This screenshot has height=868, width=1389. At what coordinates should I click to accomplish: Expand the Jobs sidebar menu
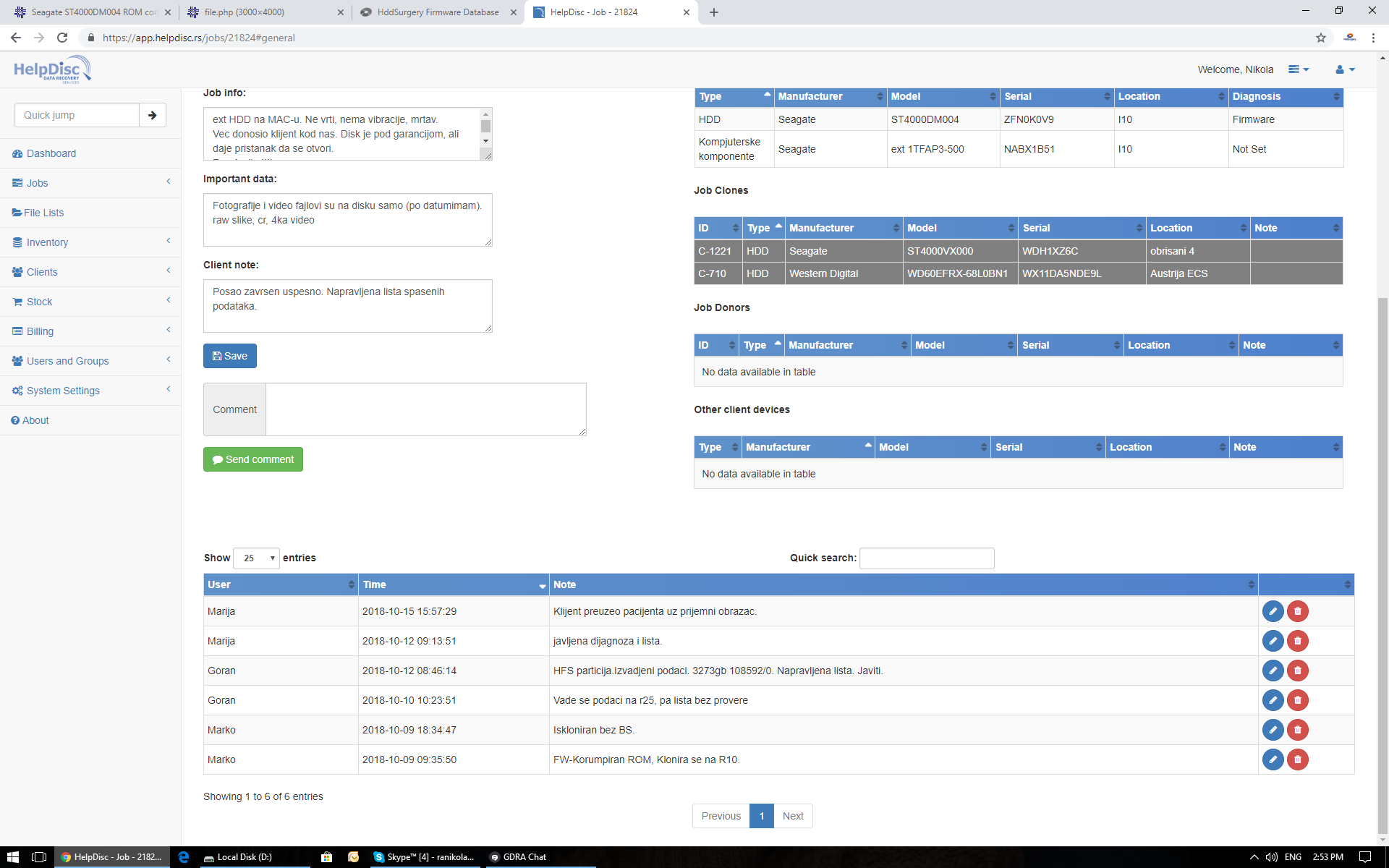[90, 183]
